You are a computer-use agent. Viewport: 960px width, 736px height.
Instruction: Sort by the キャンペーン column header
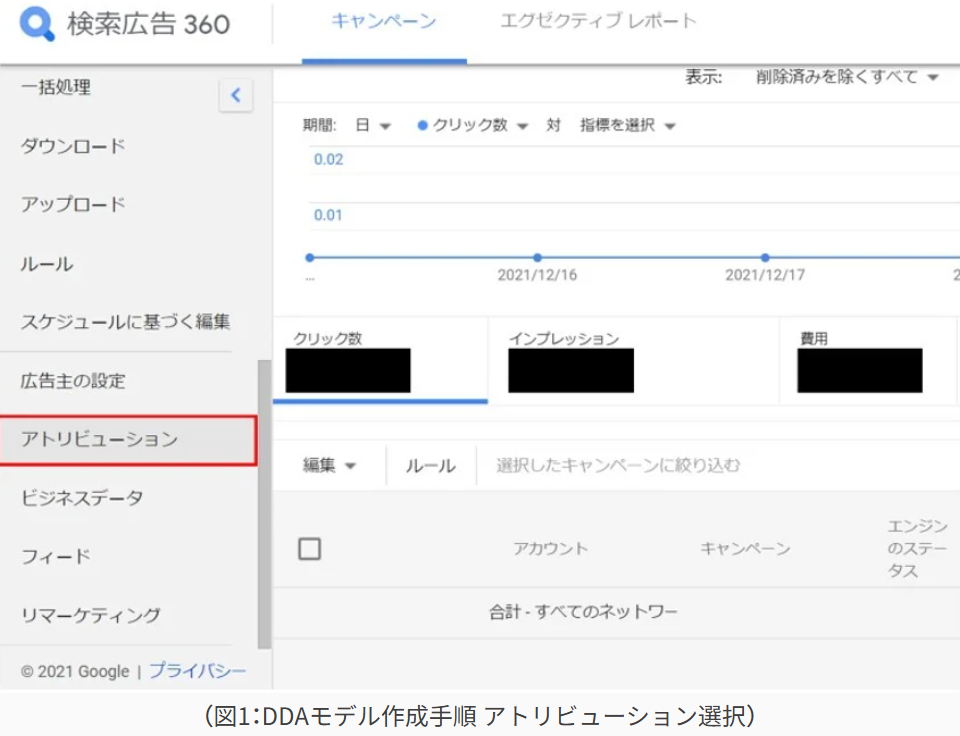[x=745, y=548]
